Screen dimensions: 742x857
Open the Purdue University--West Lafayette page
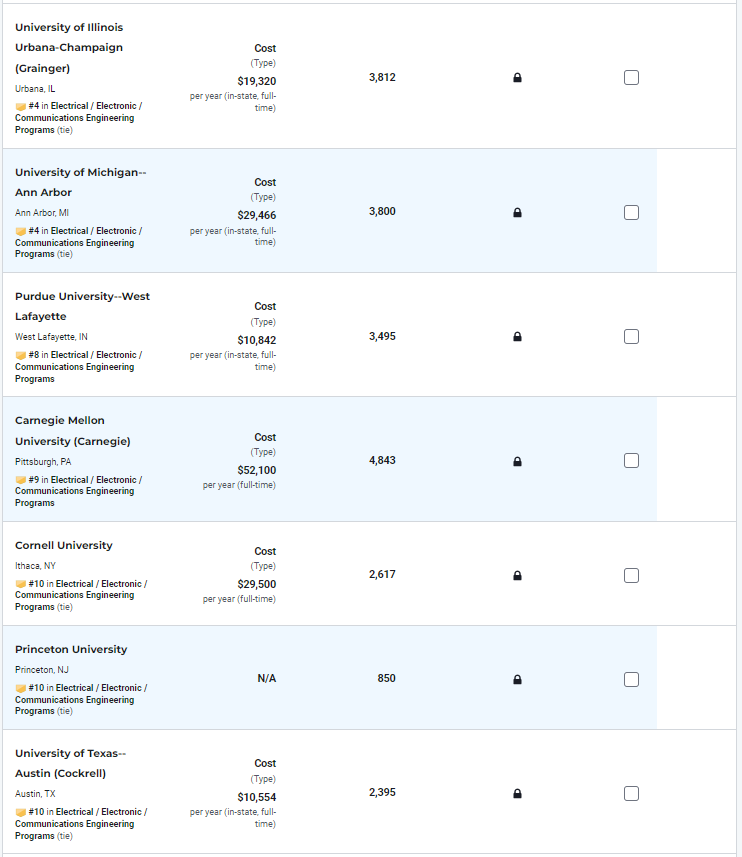click(x=83, y=306)
